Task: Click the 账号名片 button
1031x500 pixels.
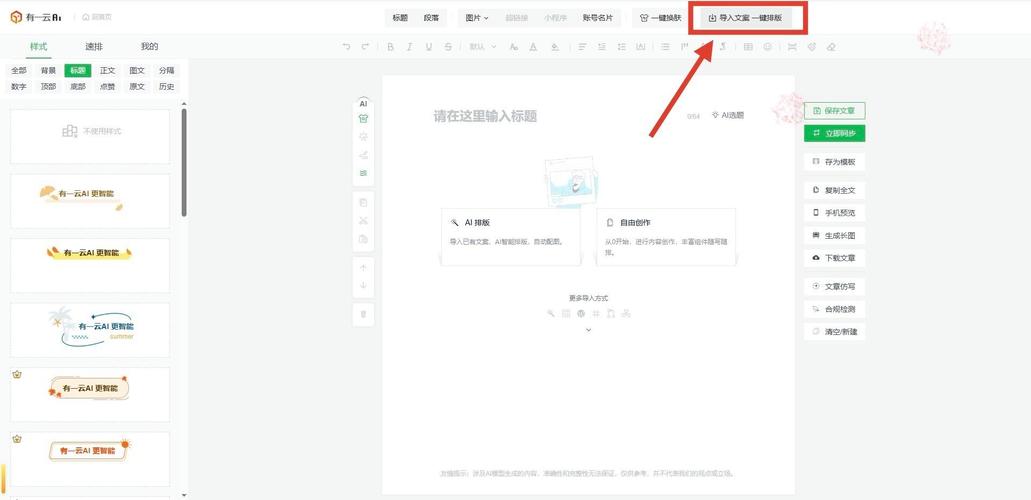Action: [598, 18]
